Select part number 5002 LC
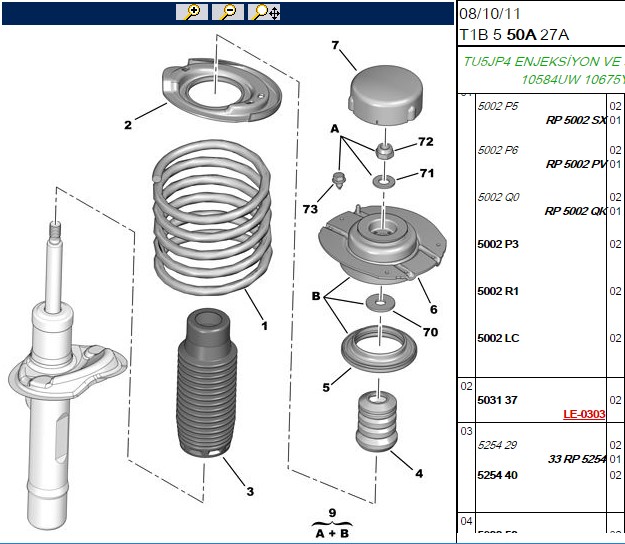 click(498, 338)
